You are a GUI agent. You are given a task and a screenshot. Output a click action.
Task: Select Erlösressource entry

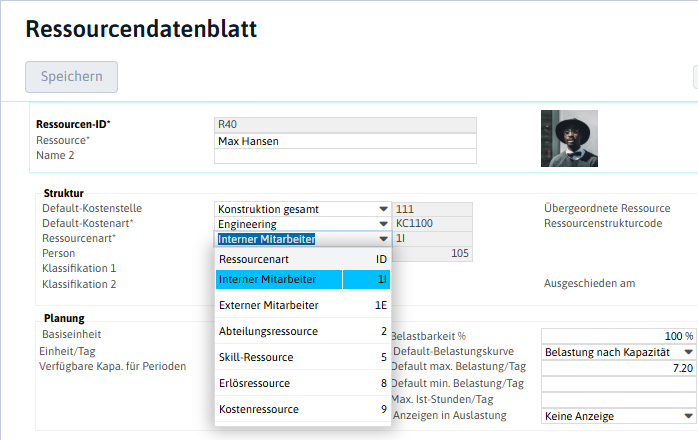(x=303, y=383)
